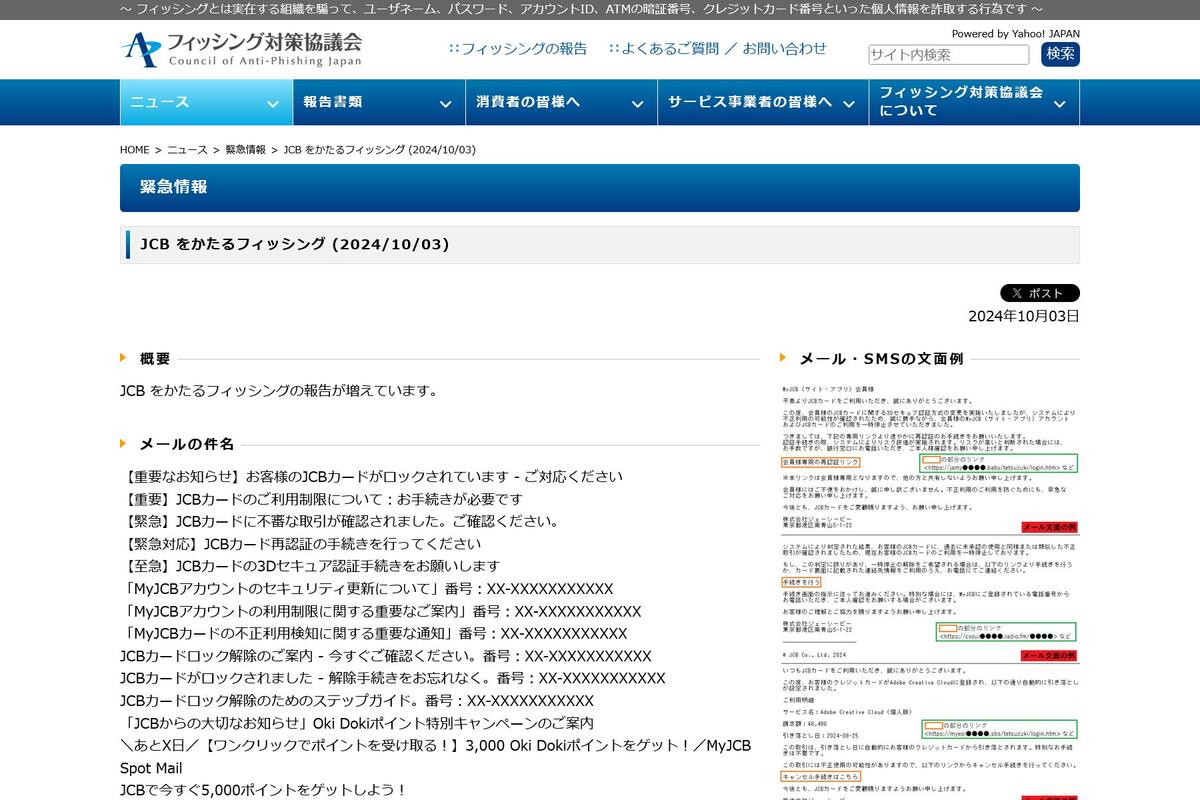1200x800 pixels.
Task: Open the first mail example image
Action: [929, 458]
